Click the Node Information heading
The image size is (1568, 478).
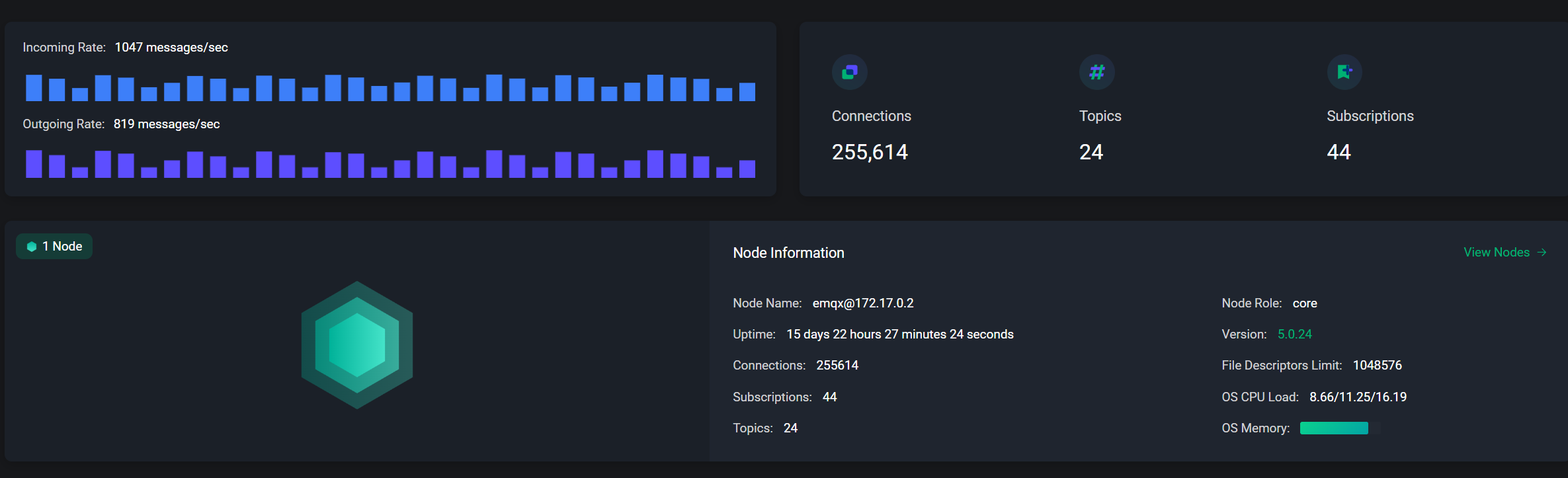tap(788, 253)
